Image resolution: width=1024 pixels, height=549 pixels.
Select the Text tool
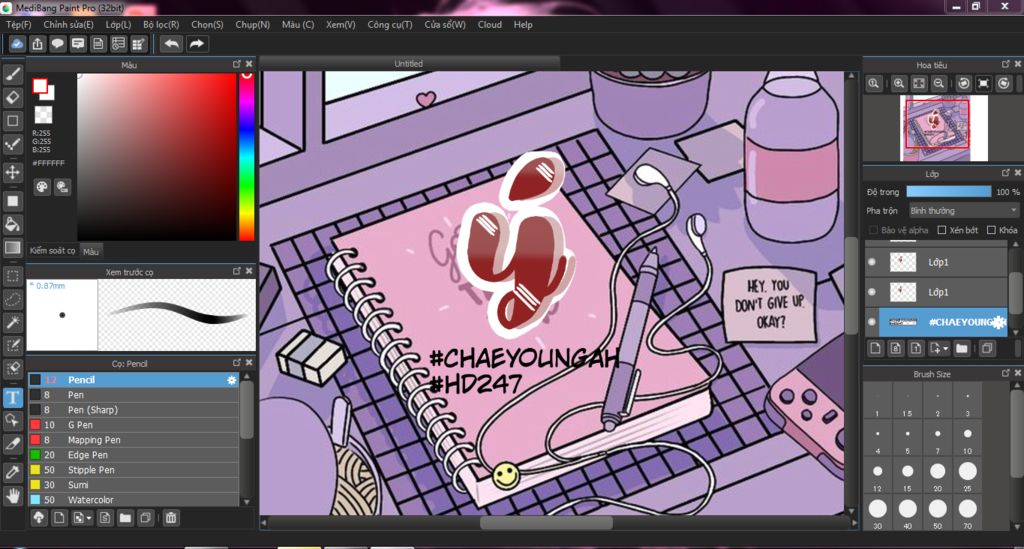pyautogui.click(x=12, y=397)
